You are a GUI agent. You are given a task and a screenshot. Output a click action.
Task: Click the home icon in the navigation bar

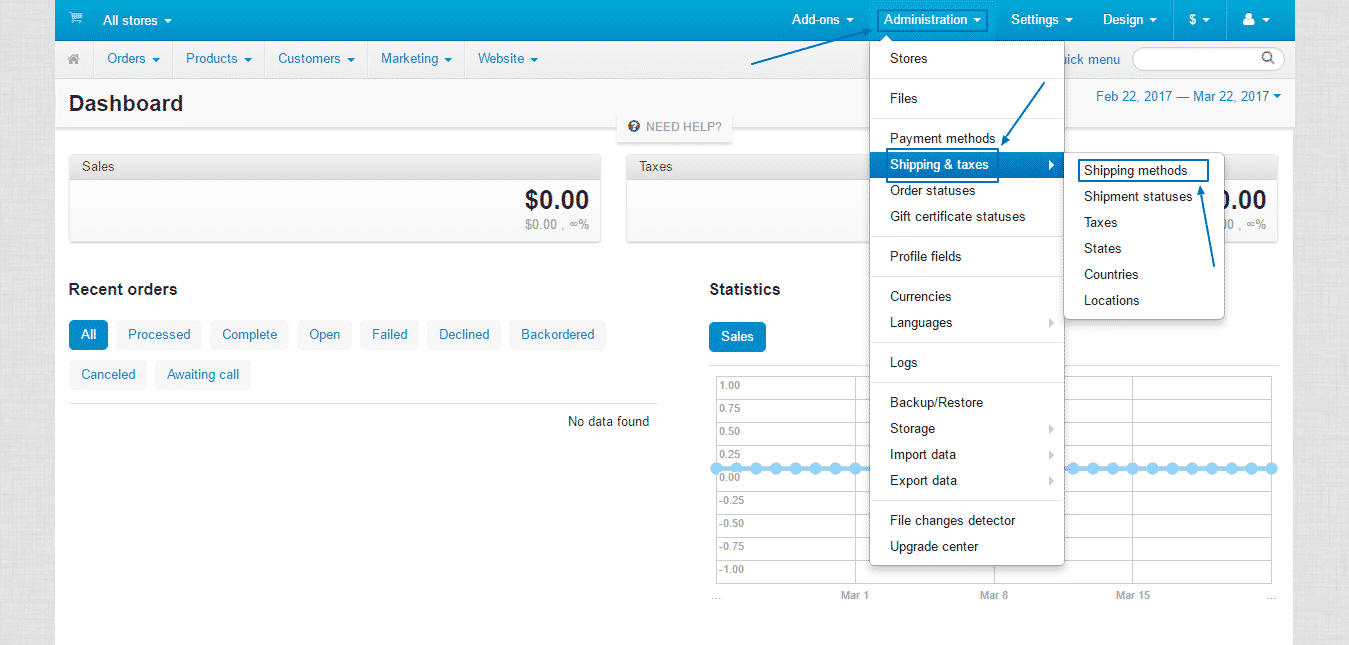click(73, 59)
